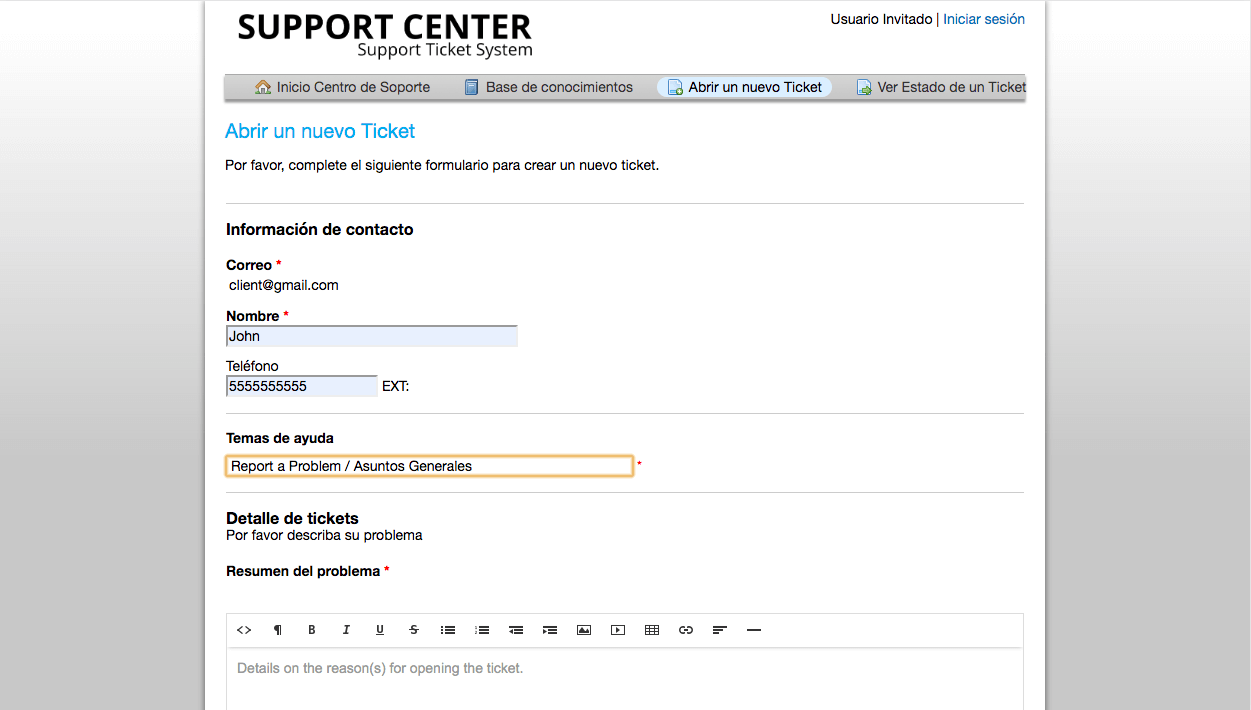Go to Base de conocimientos tab
This screenshot has width=1251, height=710.
549,87
